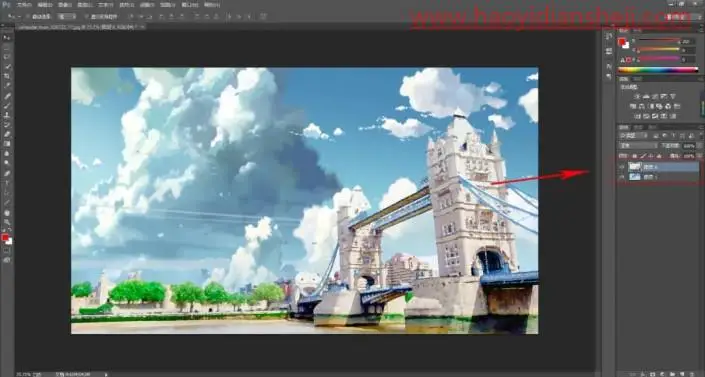Hide the bottom layer's eye icon
705x377 pixels.
coord(622,177)
